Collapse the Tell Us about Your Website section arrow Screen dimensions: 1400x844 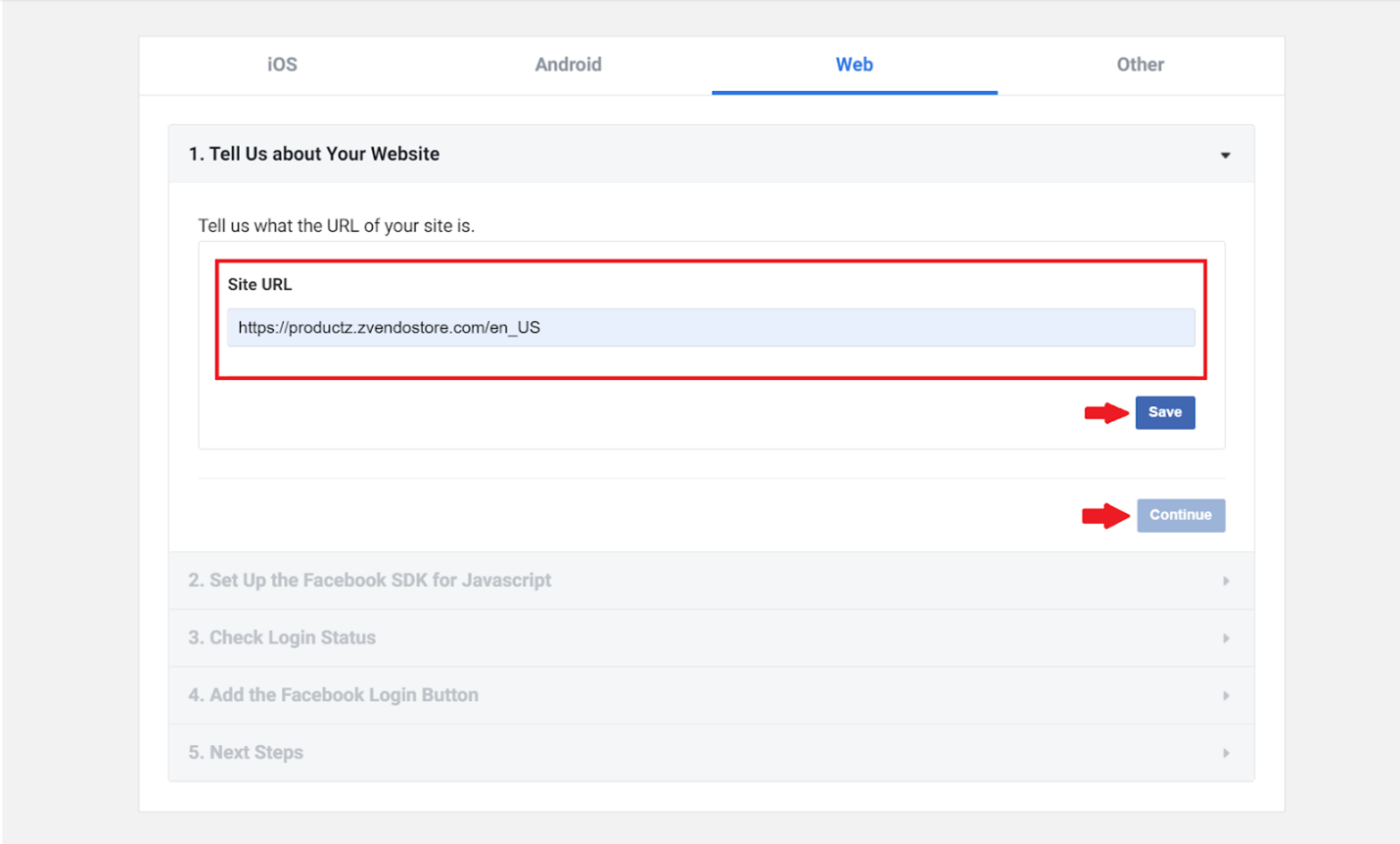[x=1225, y=155]
